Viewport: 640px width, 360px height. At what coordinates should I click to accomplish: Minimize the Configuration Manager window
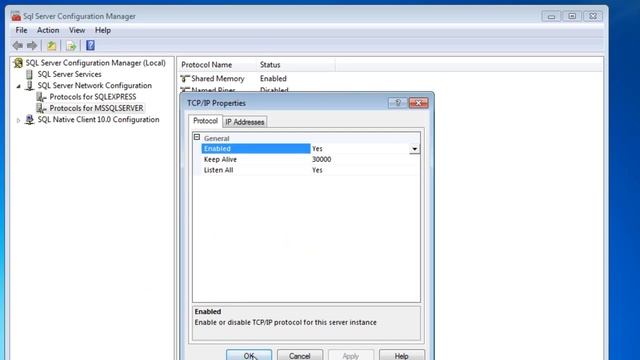point(551,16)
